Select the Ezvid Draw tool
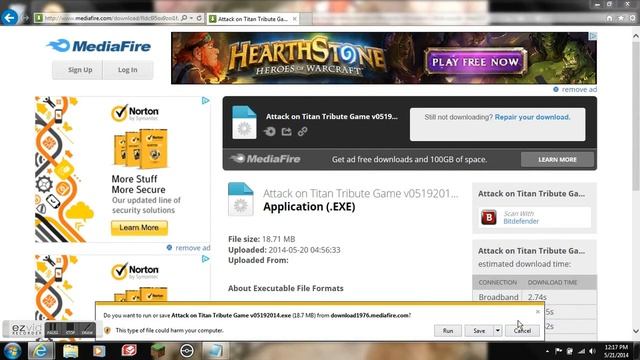 tap(87, 329)
